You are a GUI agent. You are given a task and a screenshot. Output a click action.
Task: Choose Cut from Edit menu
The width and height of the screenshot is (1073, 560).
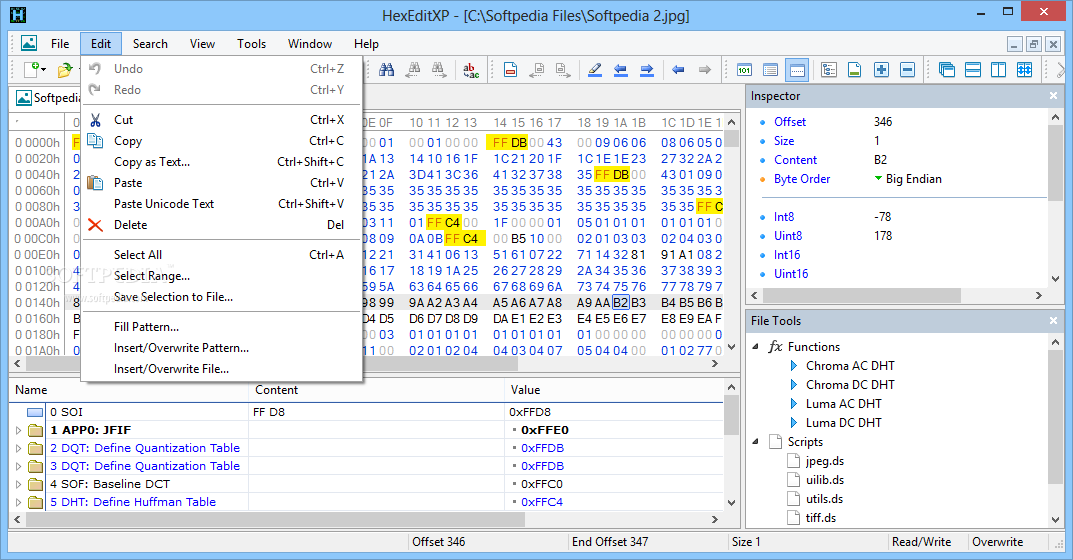pos(220,120)
